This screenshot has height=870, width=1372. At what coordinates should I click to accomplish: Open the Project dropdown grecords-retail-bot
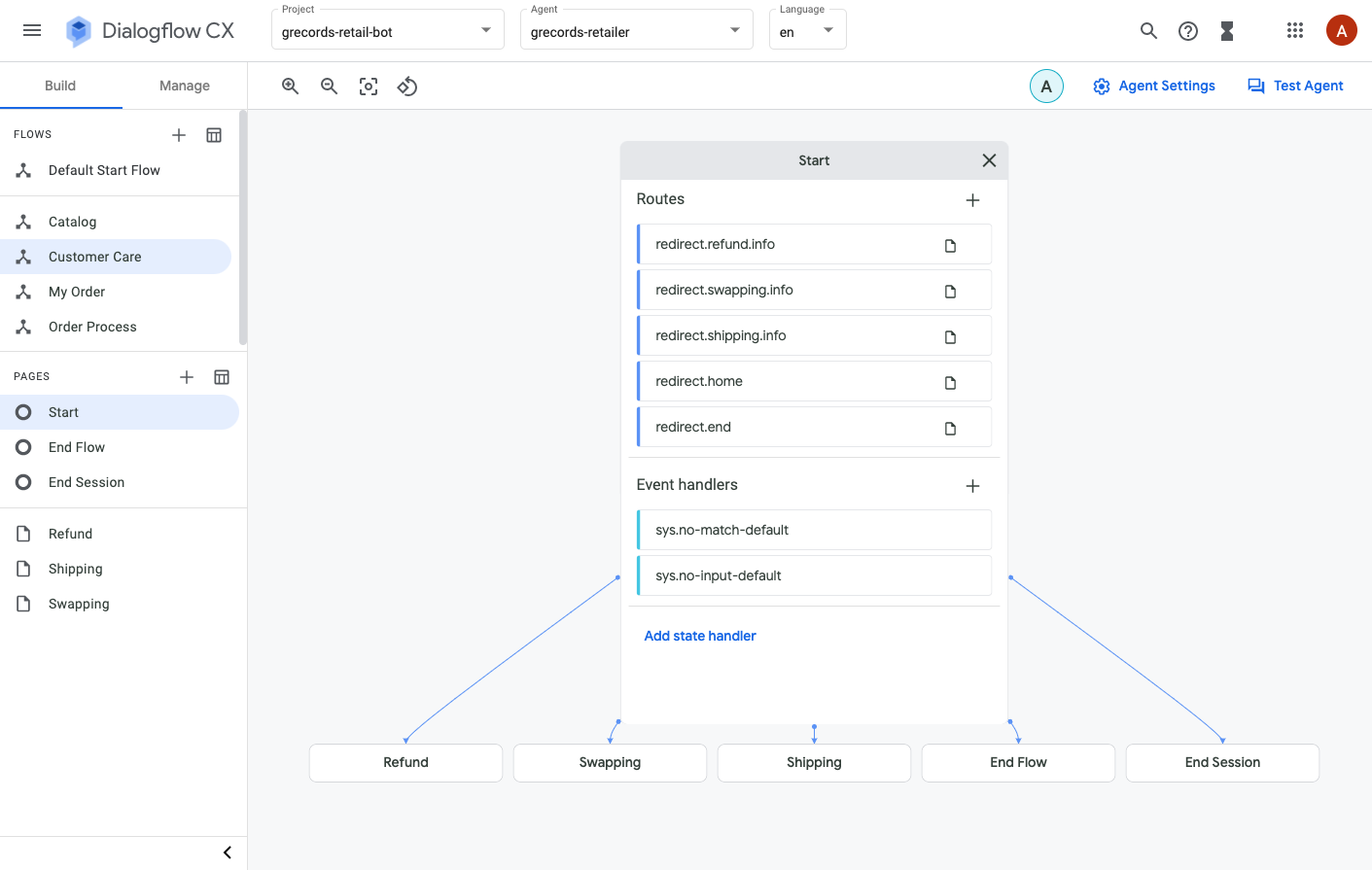click(387, 31)
